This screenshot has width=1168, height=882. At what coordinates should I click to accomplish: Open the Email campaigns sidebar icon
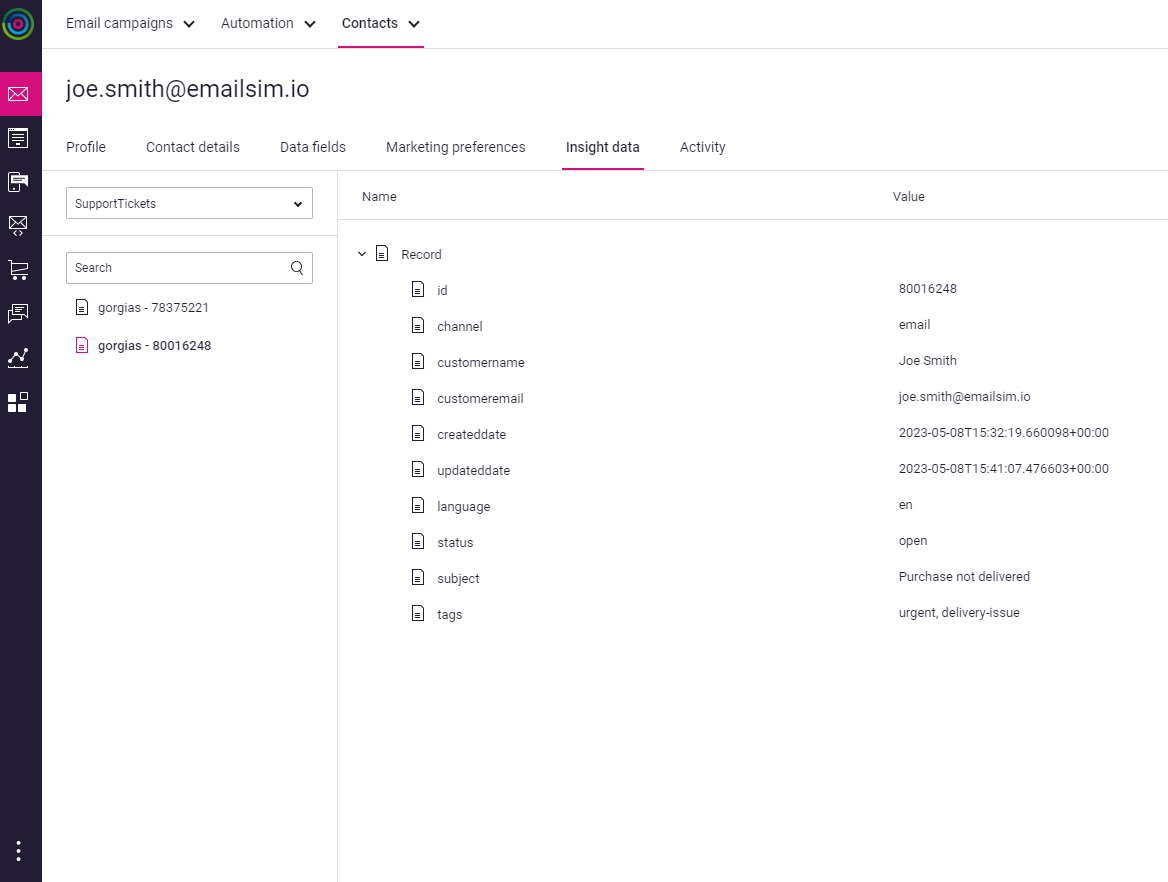coord(20,93)
